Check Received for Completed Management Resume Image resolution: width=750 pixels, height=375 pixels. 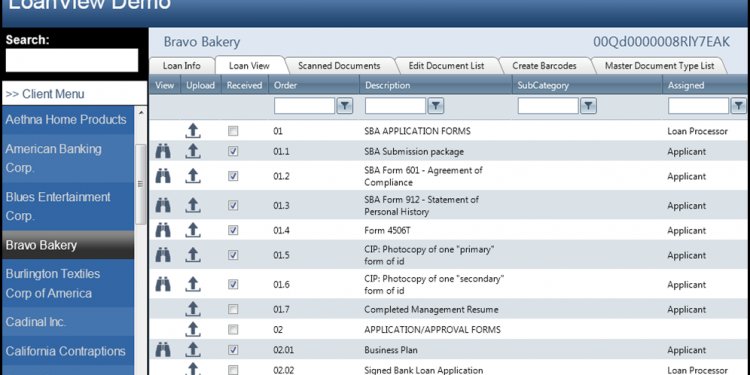click(x=233, y=309)
